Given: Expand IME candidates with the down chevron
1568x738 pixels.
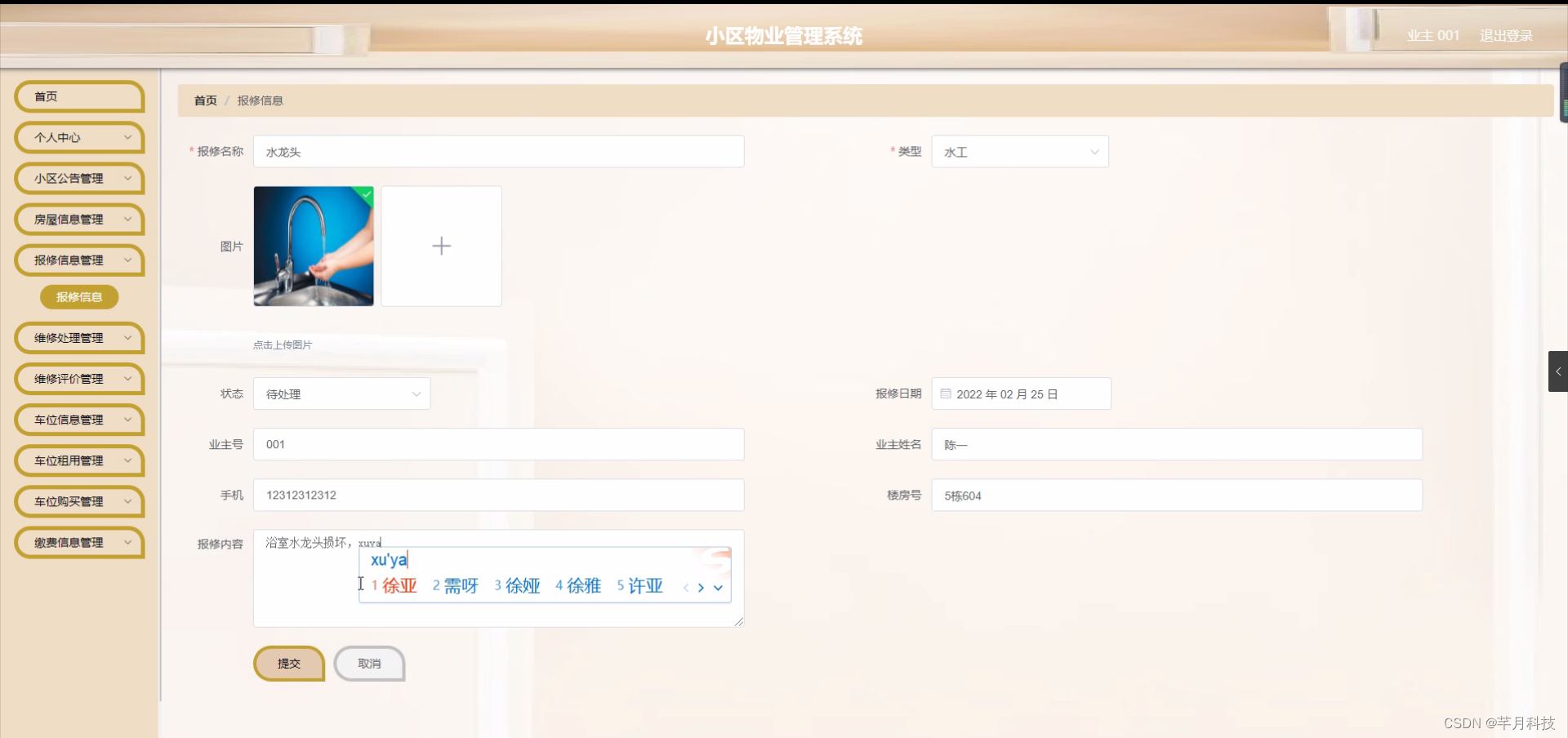Looking at the screenshot, I should point(718,588).
